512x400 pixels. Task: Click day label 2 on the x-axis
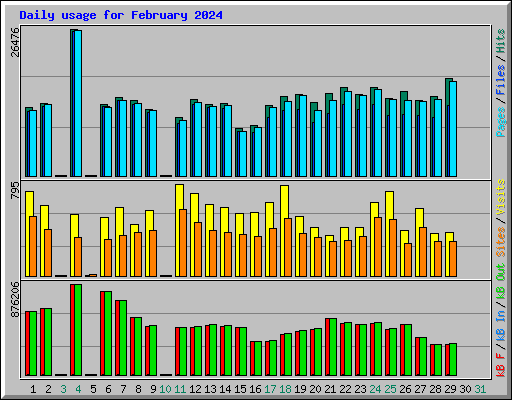pyautogui.click(x=48, y=389)
